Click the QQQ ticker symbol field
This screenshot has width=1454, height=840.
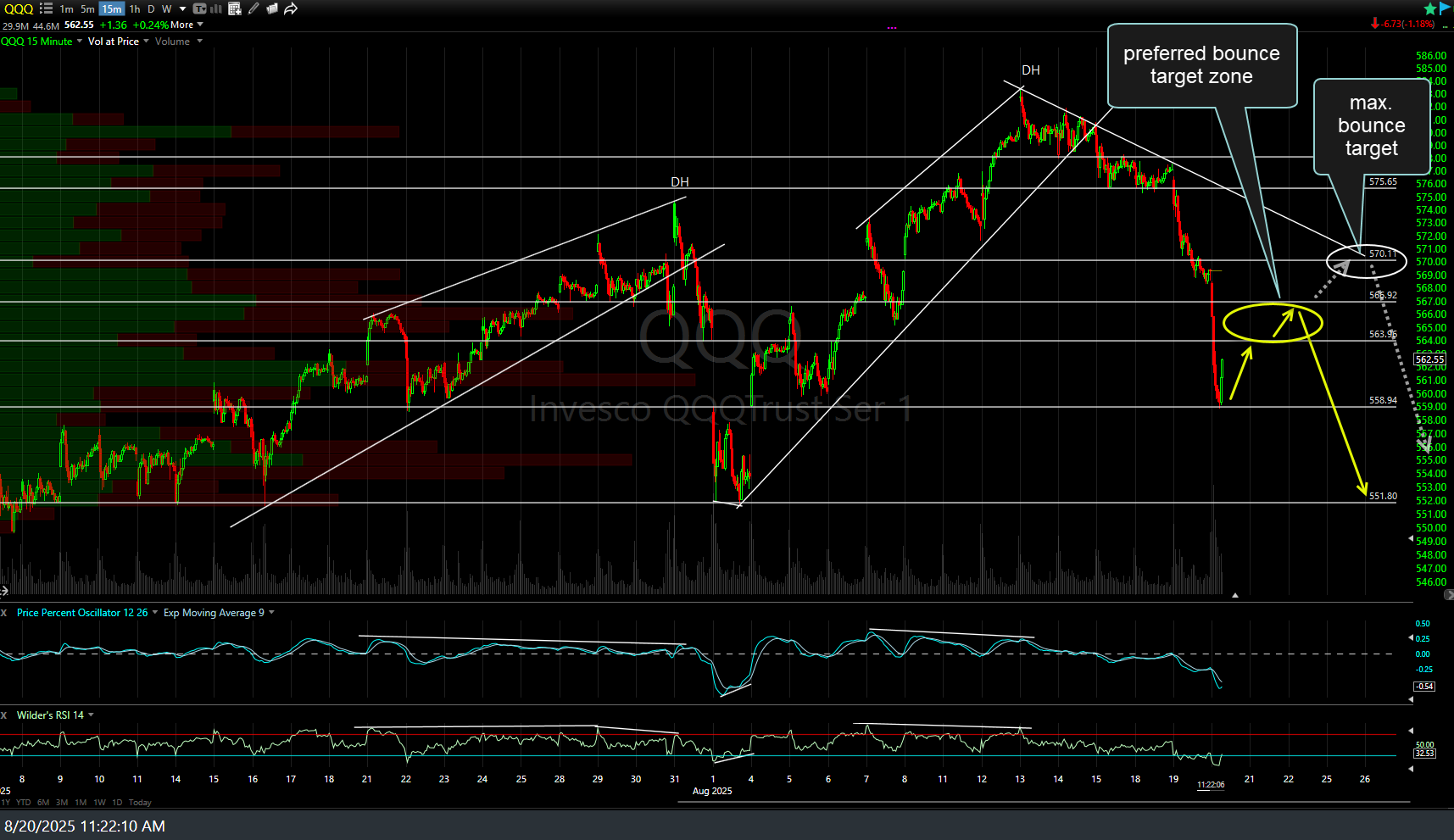click(17, 8)
